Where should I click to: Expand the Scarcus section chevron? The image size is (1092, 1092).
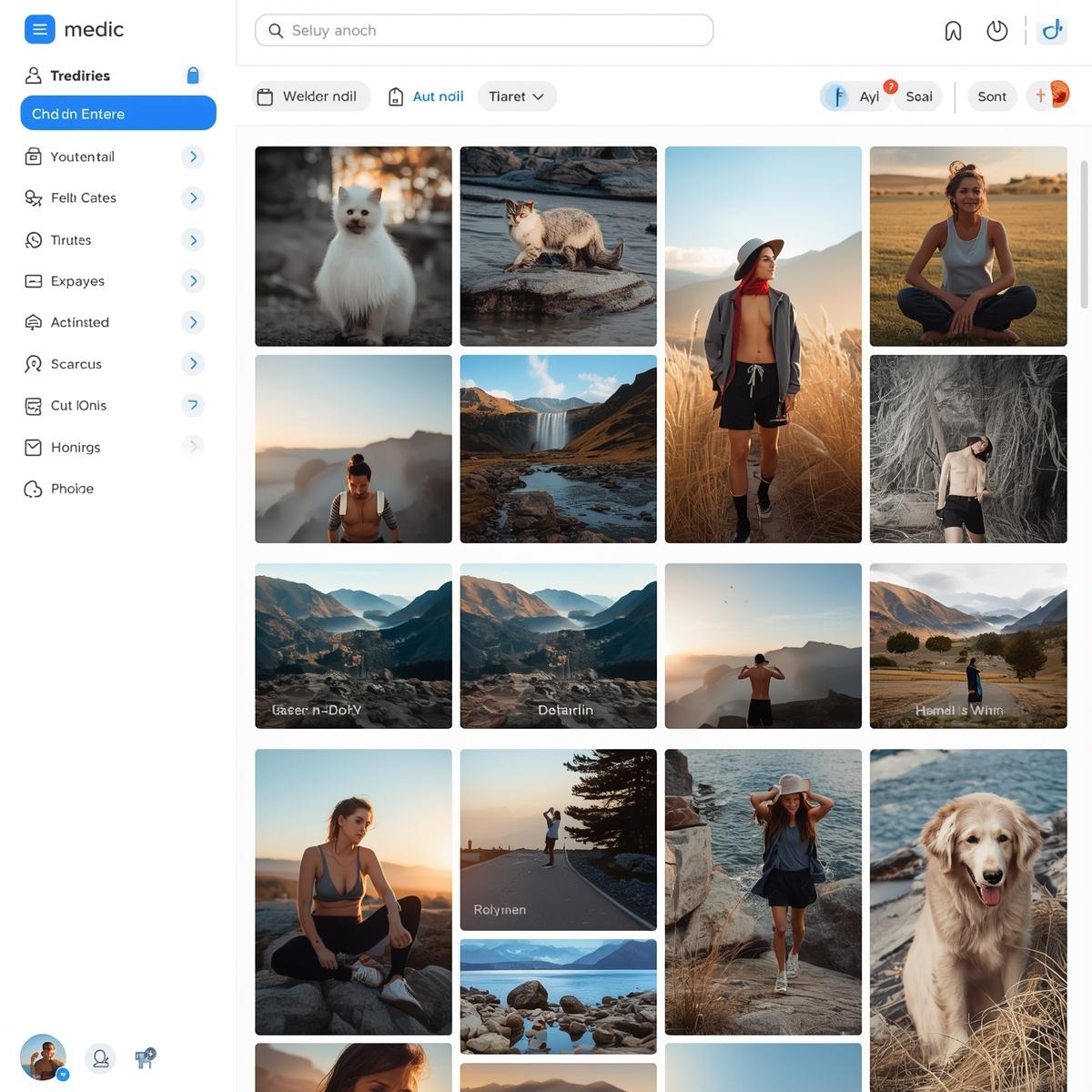coord(193,364)
